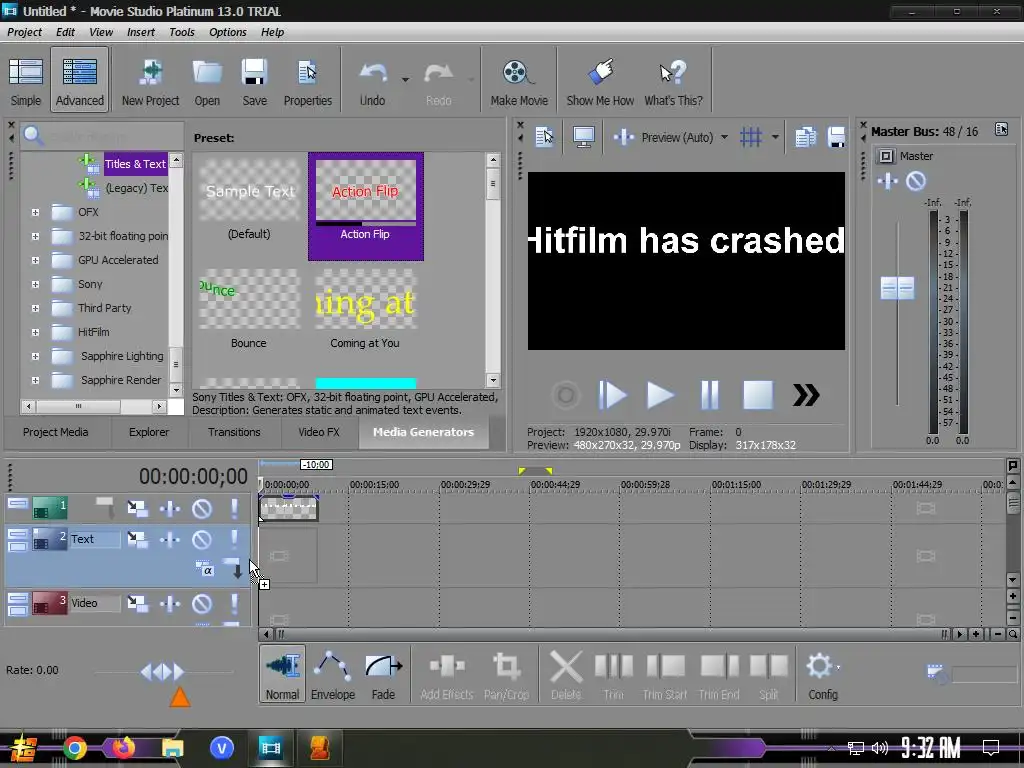Choose the Fade tool
Screen dimensions: 1024x768
tap(383, 675)
